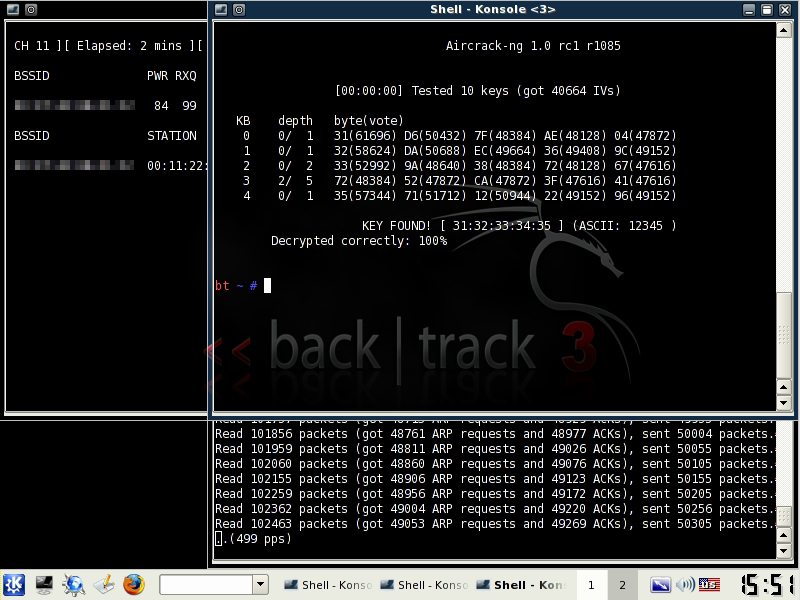Screen dimensions: 800x600
Task: Click the '35(57344)' vote entry in KB 4
Action: [x=365, y=196]
